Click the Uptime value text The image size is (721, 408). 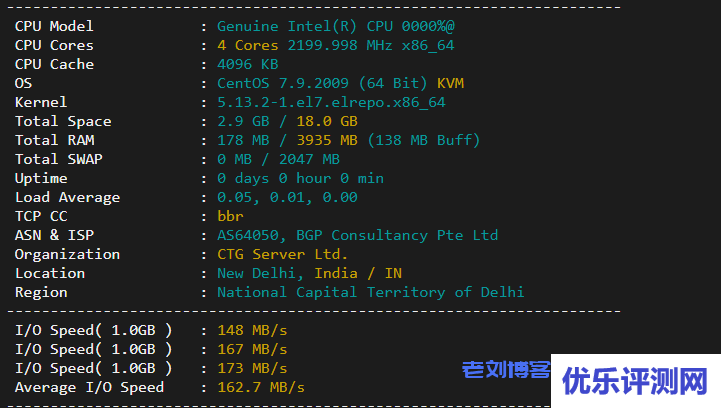(x=300, y=178)
